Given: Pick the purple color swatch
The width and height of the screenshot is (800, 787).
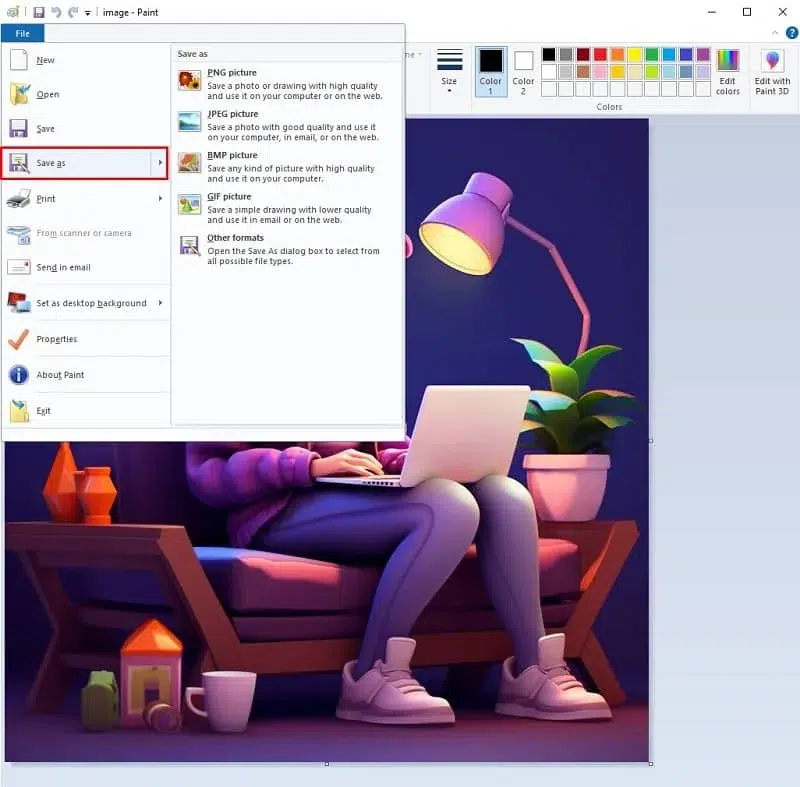Looking at the screenshot, I should pos(704,55).
